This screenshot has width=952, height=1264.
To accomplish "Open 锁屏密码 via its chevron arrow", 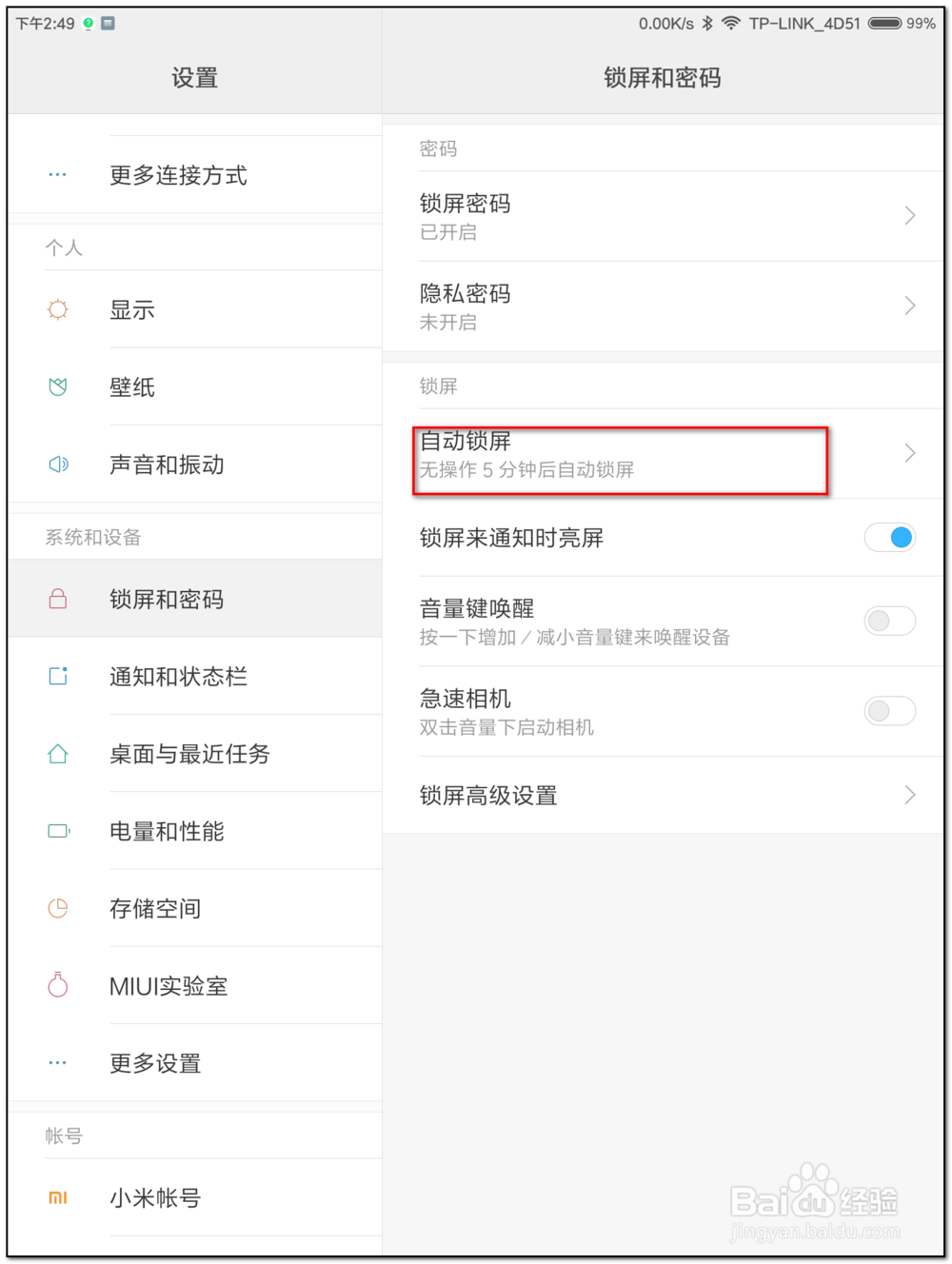I will (909, 216).
